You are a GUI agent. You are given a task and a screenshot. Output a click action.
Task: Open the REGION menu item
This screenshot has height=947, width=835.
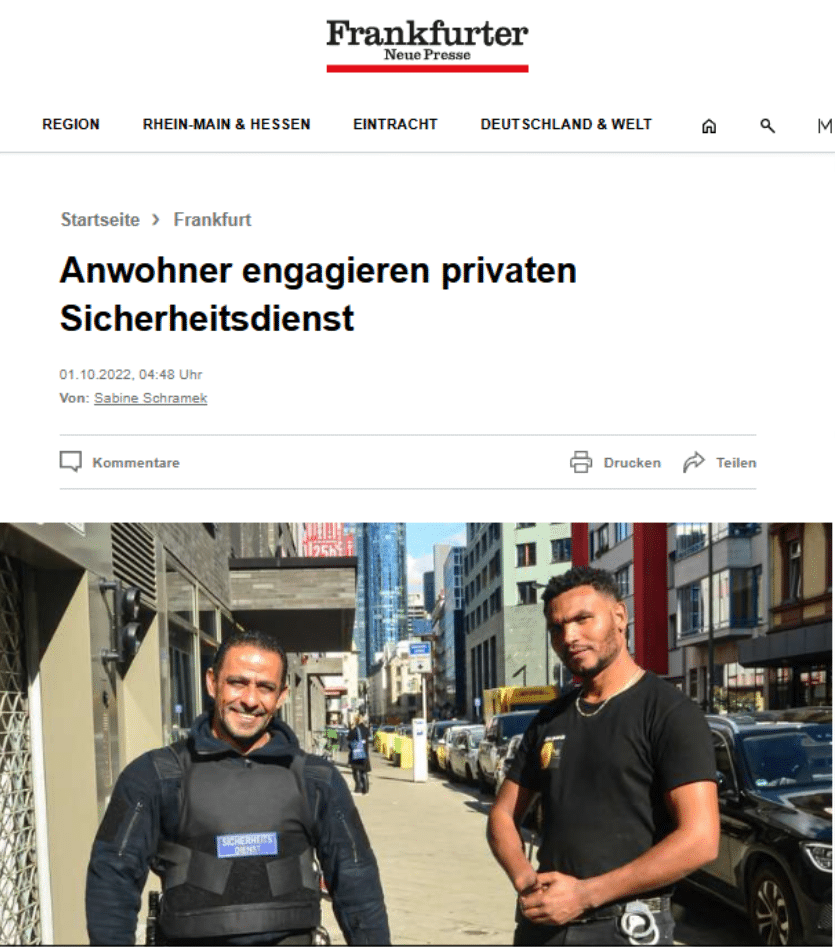pos(71,124)
